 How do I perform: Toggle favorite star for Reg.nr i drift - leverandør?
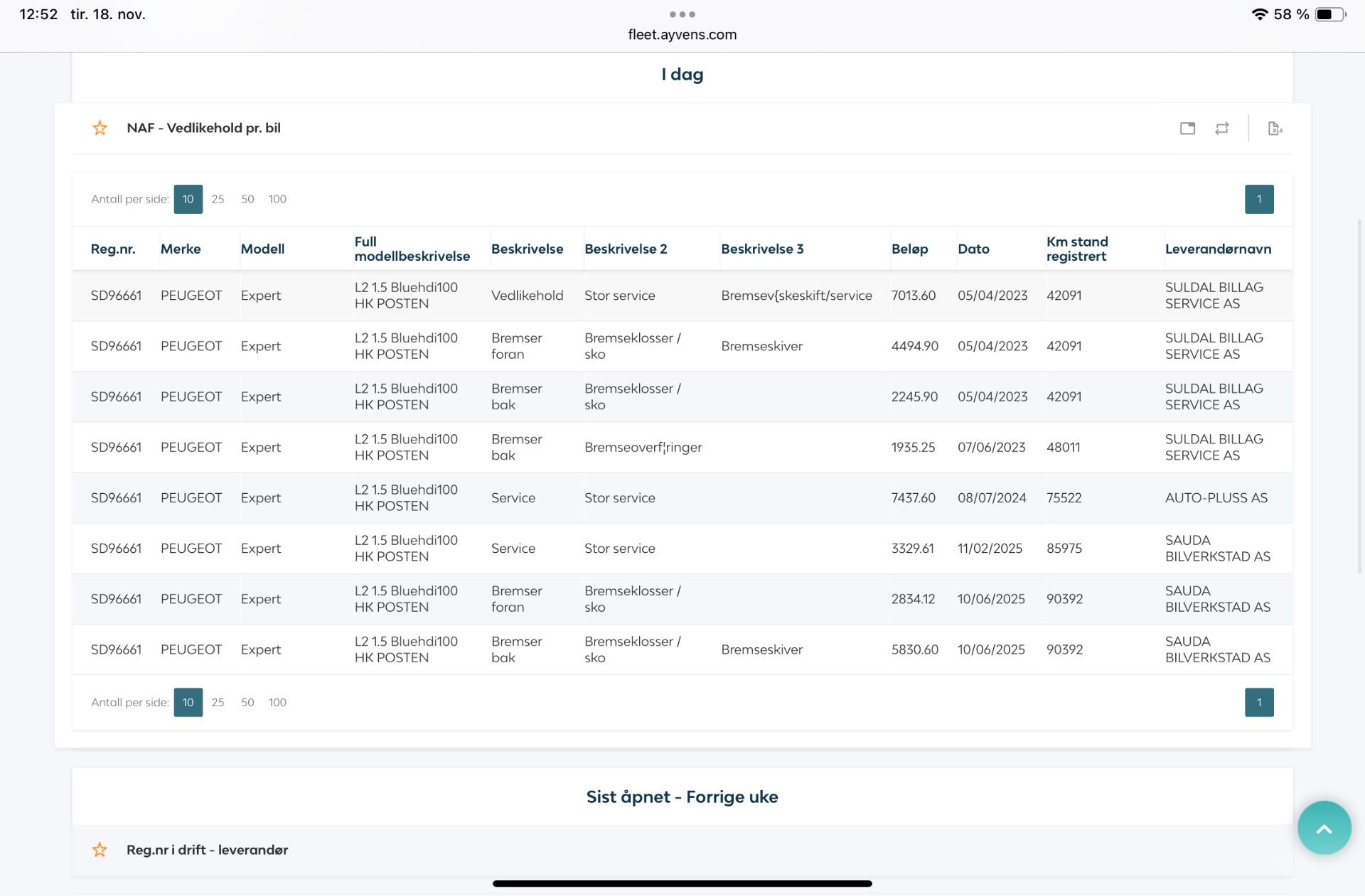tap(100, 850)
